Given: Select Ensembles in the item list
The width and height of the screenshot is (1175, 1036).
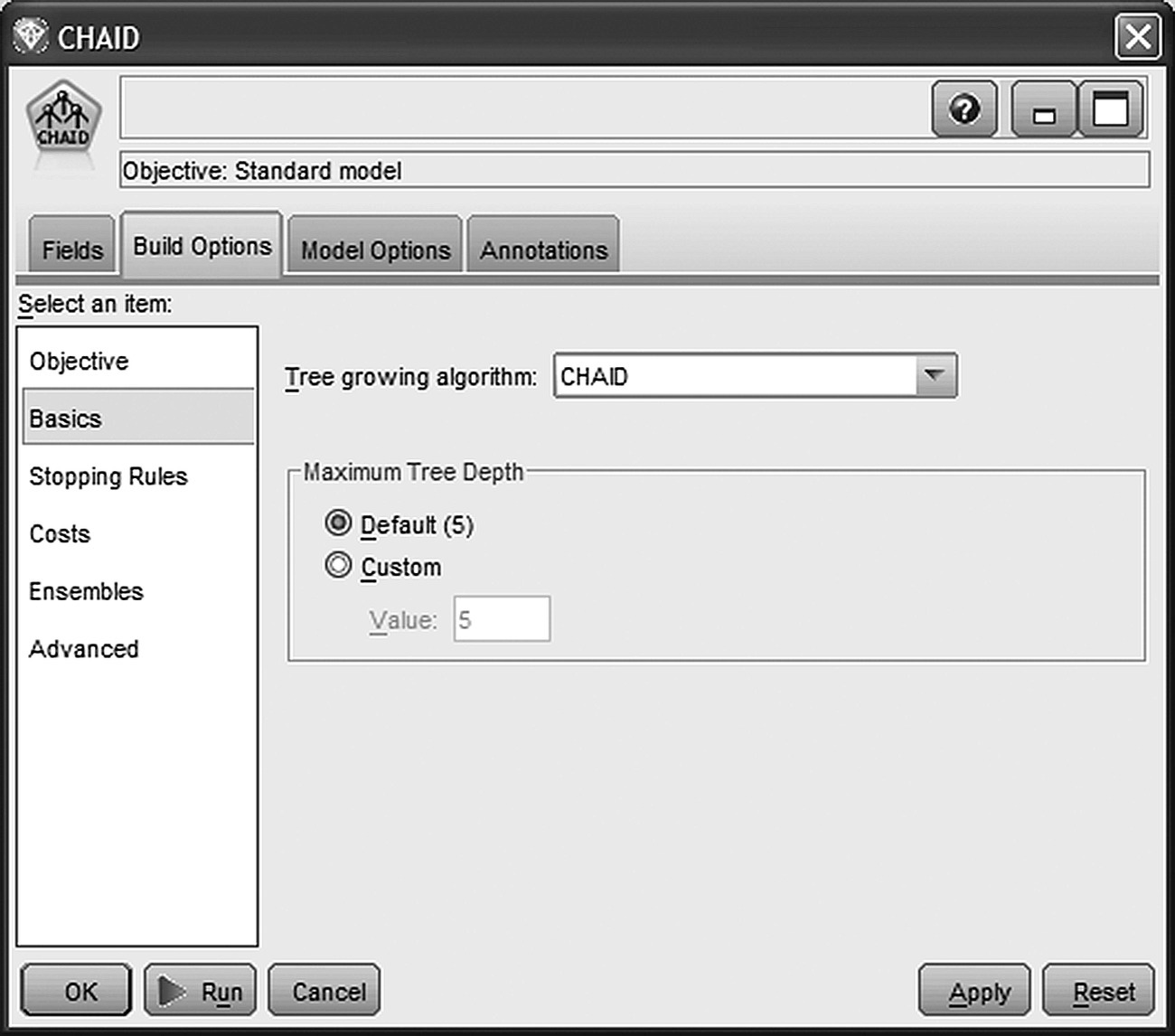Looking at the screenshot, I should (x=137, y=591).
